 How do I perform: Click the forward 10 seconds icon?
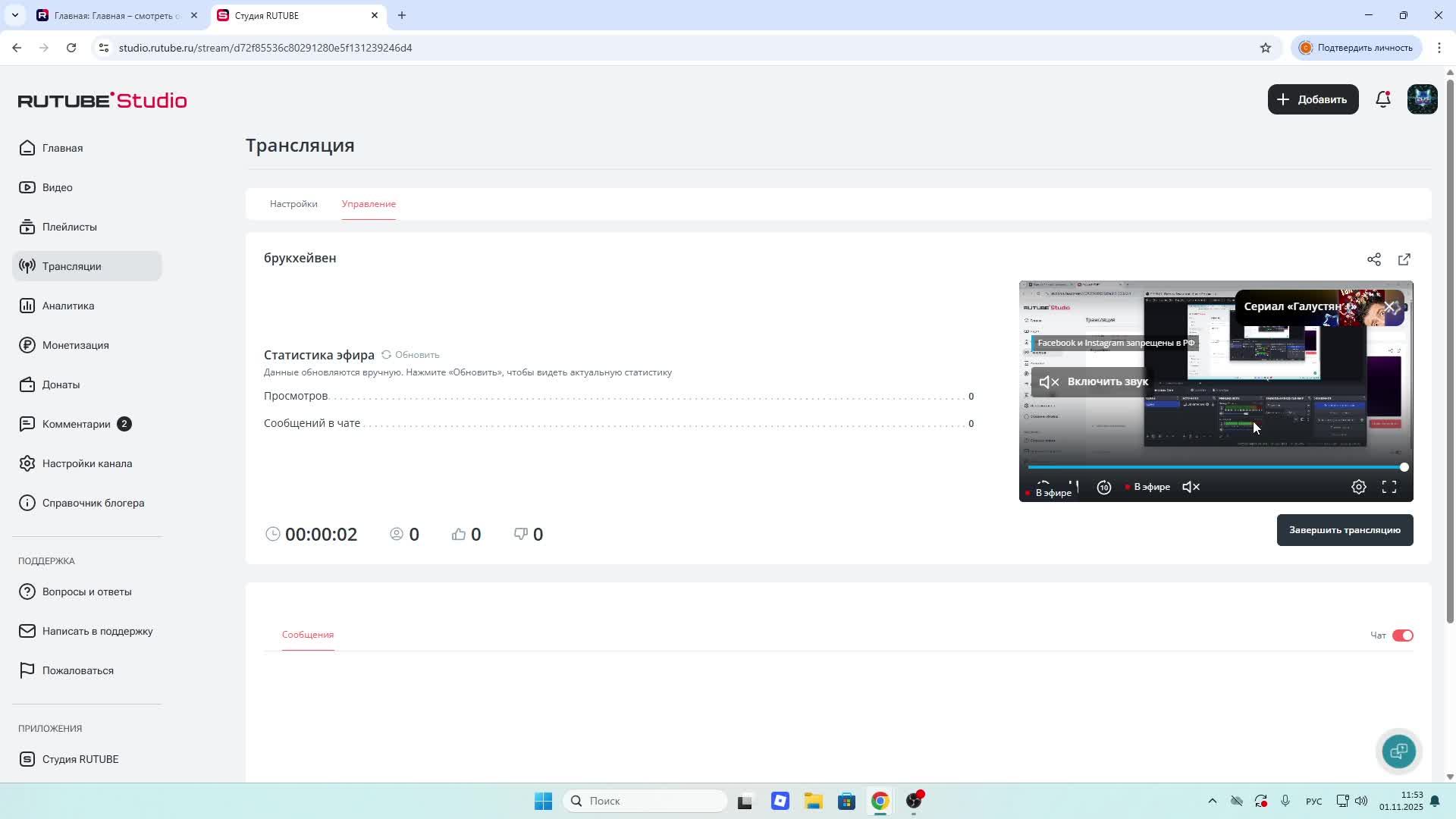[x=1103, y=487]
